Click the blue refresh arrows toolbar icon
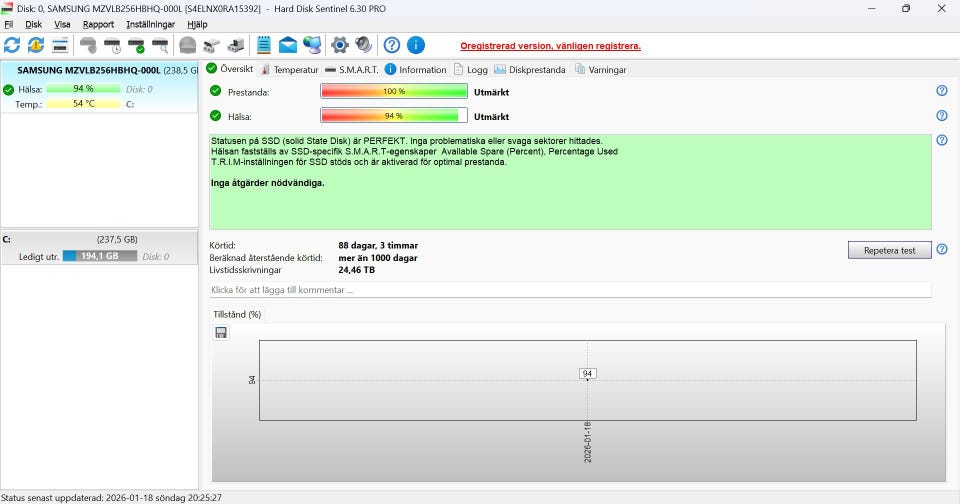 pos(12,45)
